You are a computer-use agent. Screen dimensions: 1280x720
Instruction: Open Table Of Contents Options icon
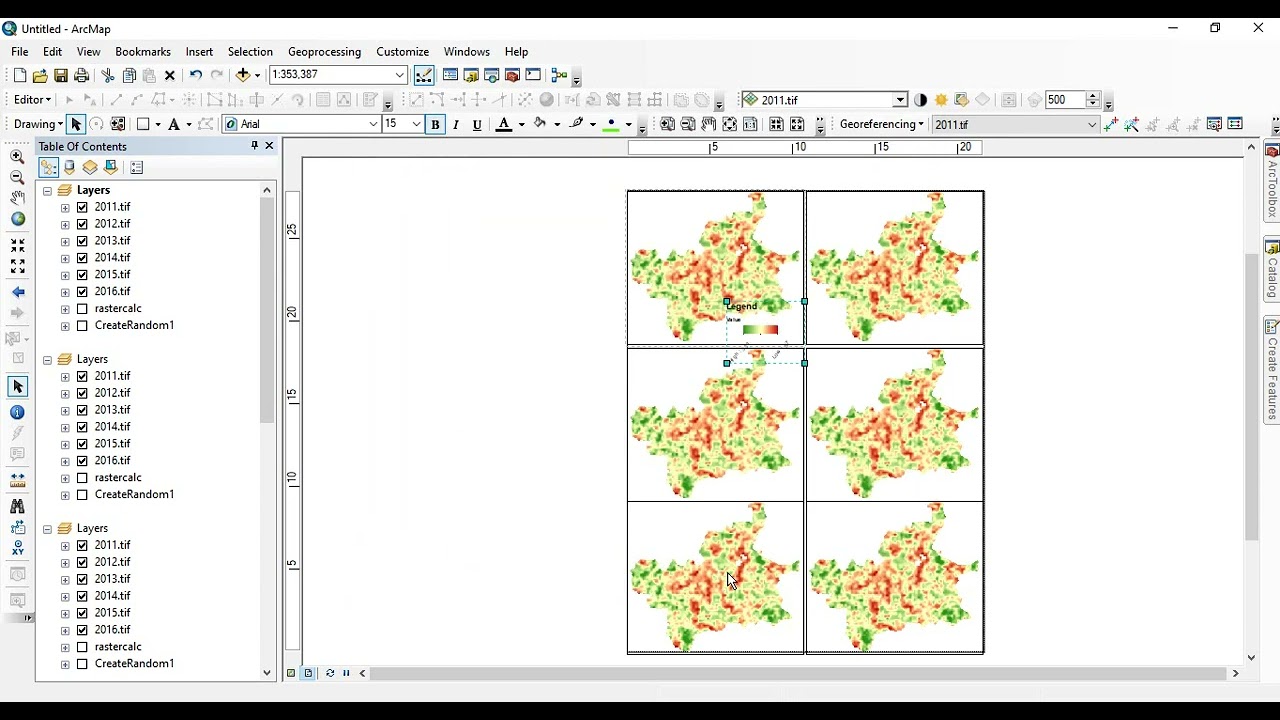click(136, 167)
